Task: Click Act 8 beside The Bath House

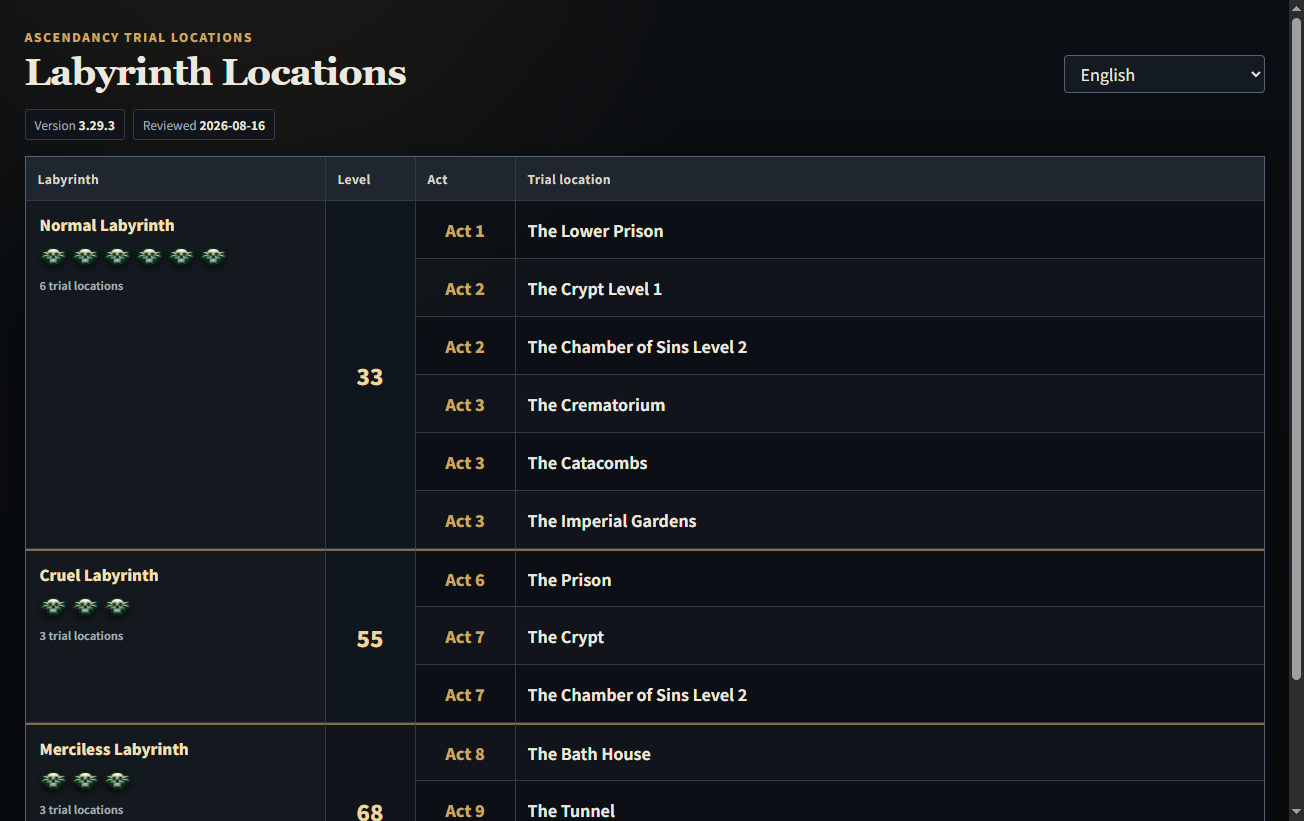Action: [465, 754]
